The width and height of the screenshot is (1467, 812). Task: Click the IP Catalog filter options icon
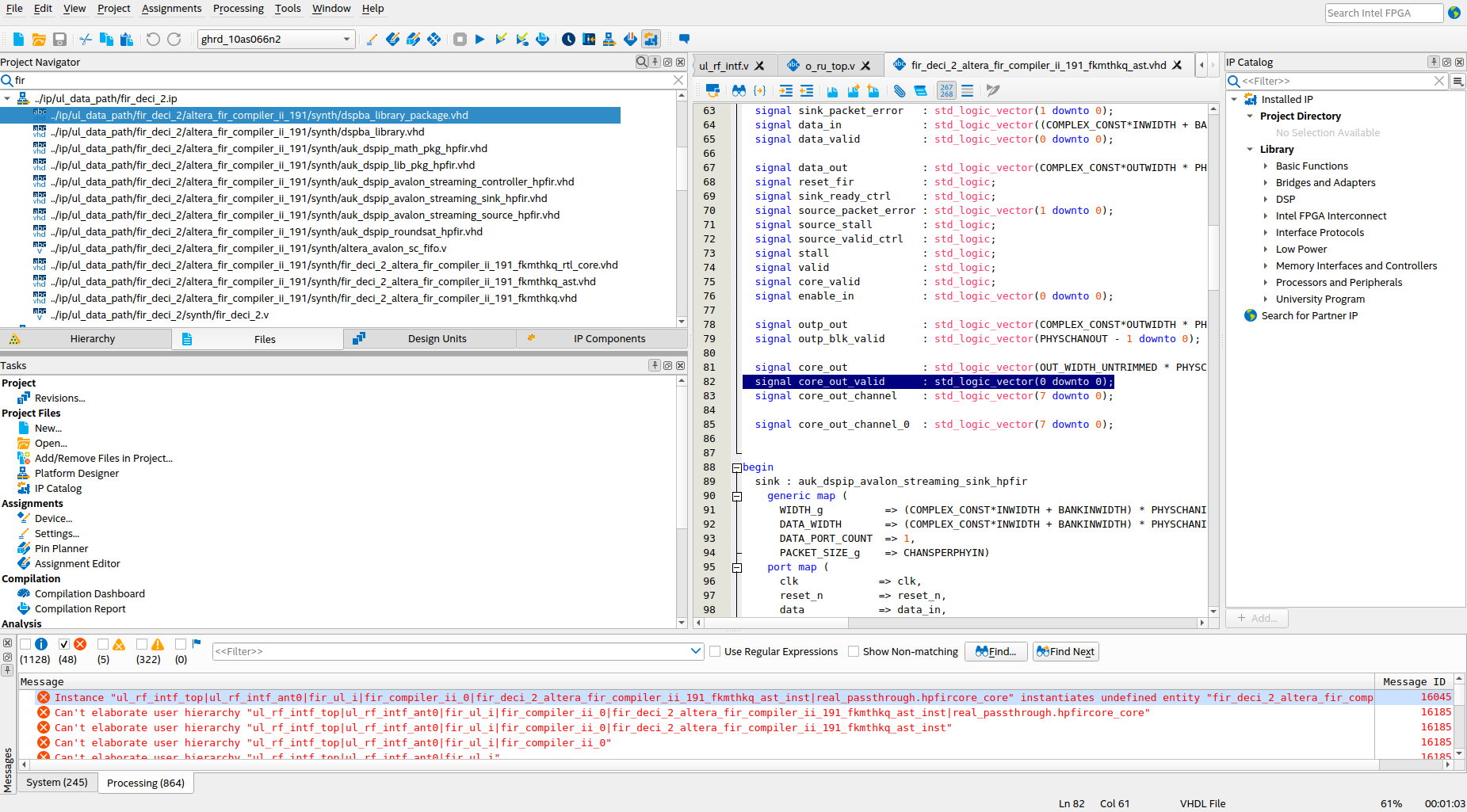point(1457,81)
